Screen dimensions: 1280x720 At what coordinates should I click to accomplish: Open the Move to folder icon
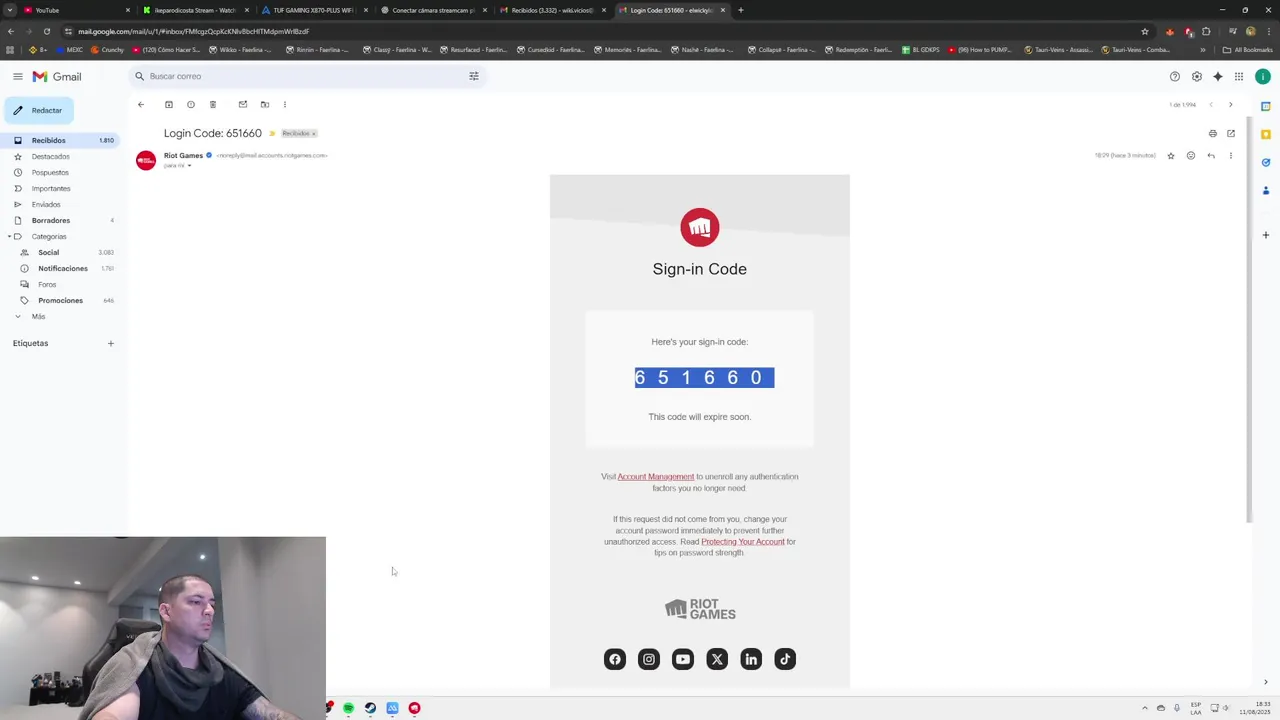pyautogui.click(x=265, y=104)
